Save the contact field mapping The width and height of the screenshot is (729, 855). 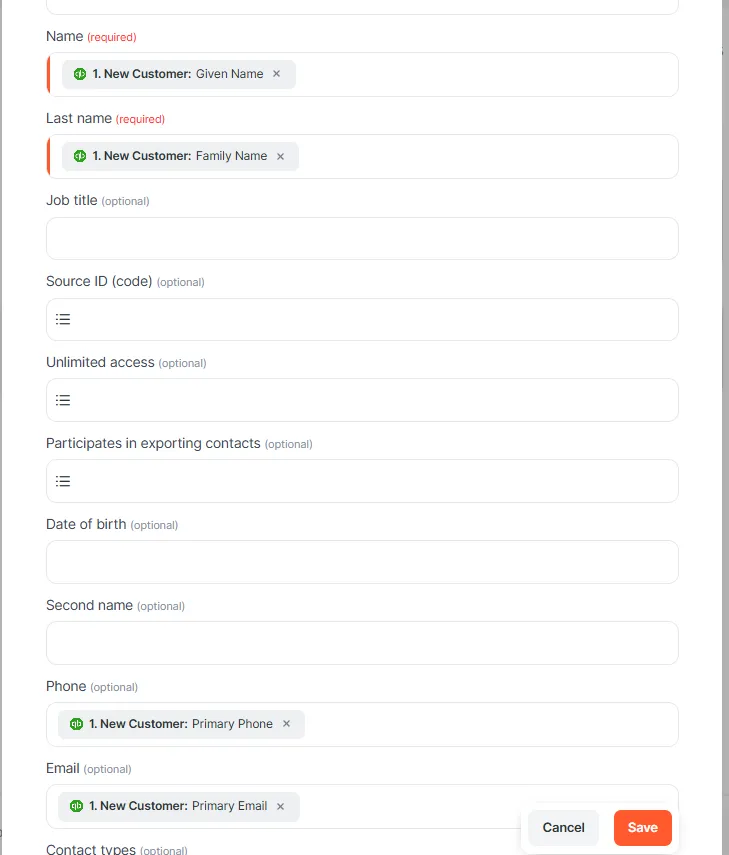pos(642,827)
